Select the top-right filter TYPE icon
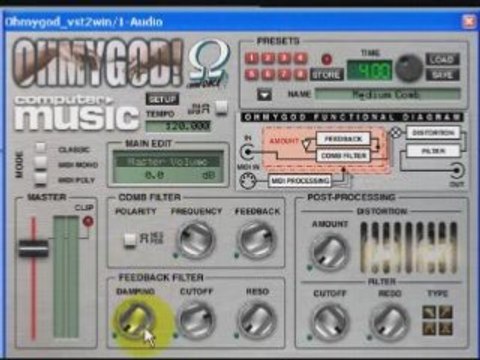Viewport: 480px width, 360px height. (x=446, y=313)
